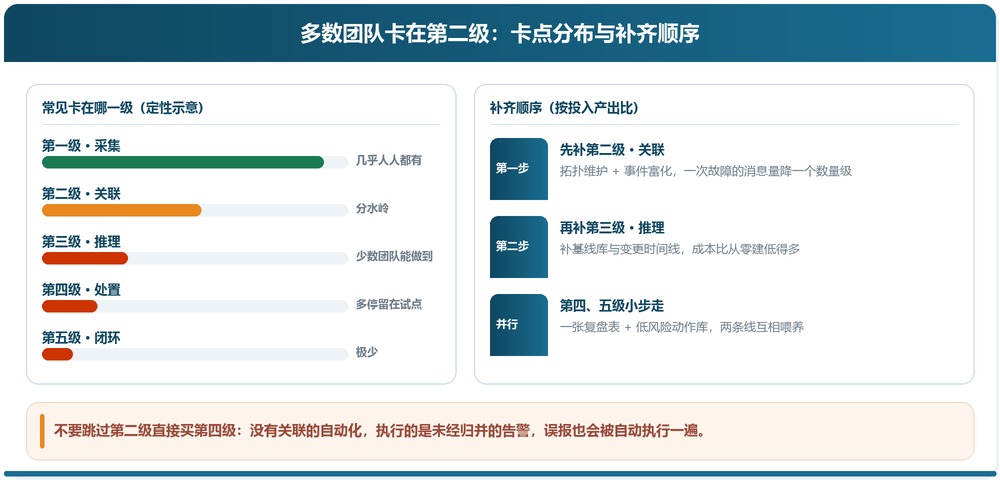Click the label 第二级·关联 in left panel
The image size is (1000, 480).
coord(81,194)
